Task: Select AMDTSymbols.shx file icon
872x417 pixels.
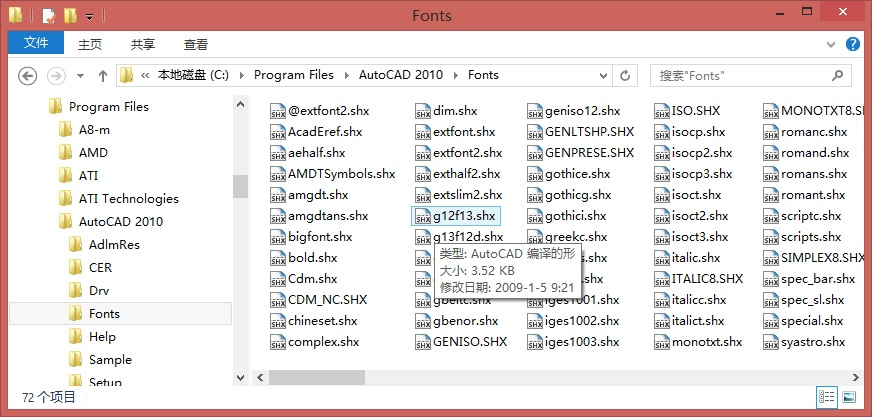Action: pyautogui.click(x=278, y=174)
